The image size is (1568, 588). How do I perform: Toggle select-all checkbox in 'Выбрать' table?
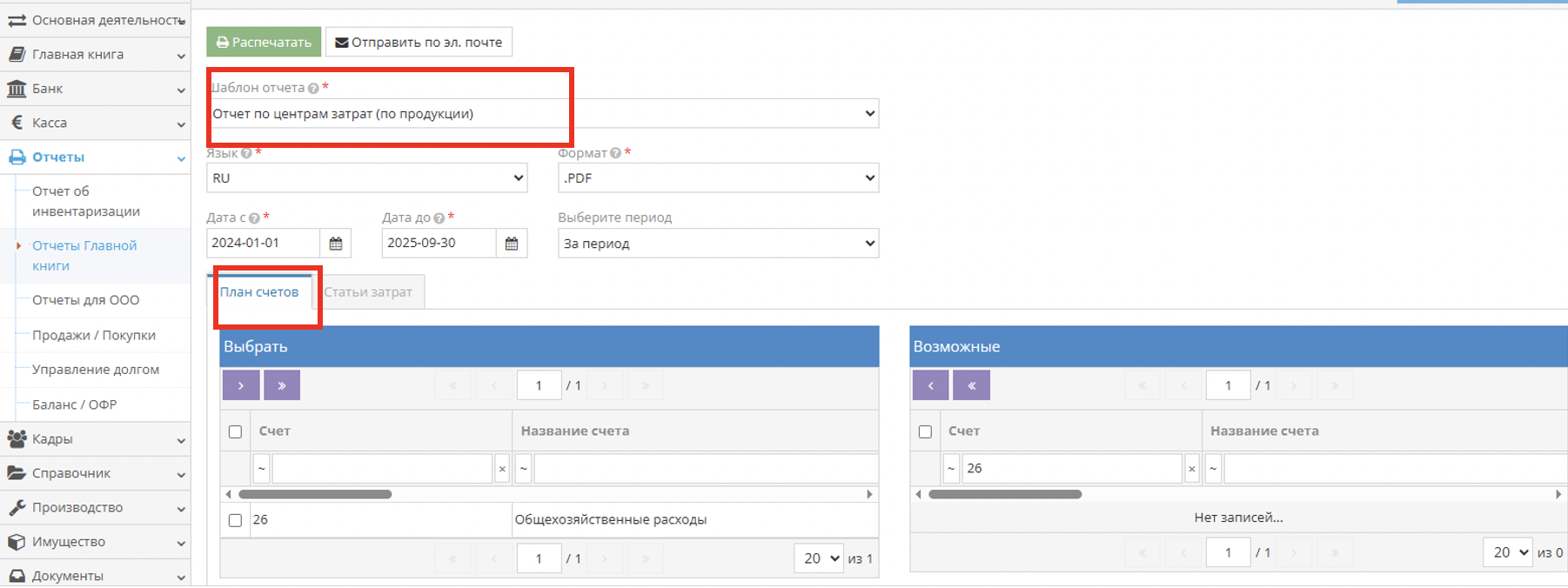pos(235,431)
